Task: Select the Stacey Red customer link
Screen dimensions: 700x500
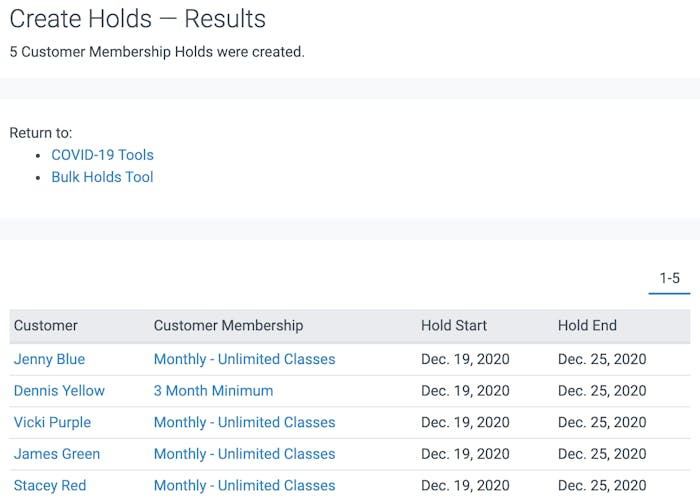Action: tap(50, 485)
